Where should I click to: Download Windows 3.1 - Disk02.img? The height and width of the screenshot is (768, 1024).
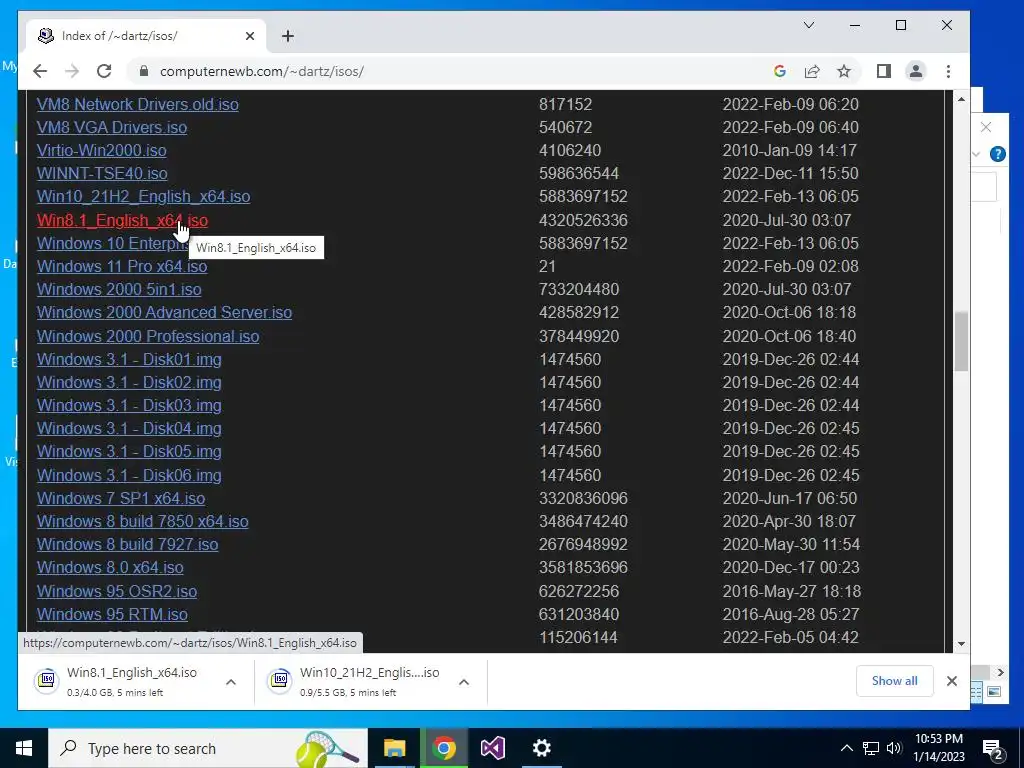click(x=129, y=382)
